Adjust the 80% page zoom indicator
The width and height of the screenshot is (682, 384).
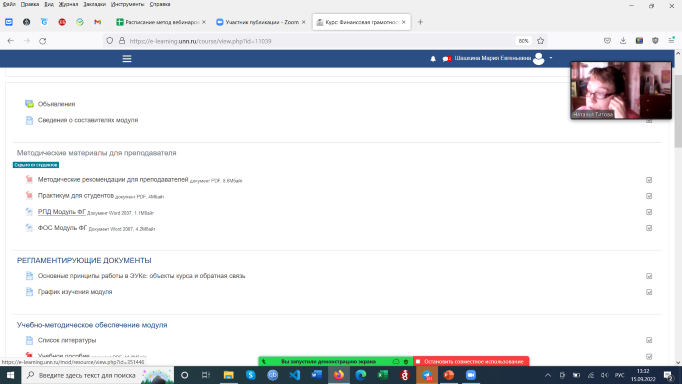[523, 41]
